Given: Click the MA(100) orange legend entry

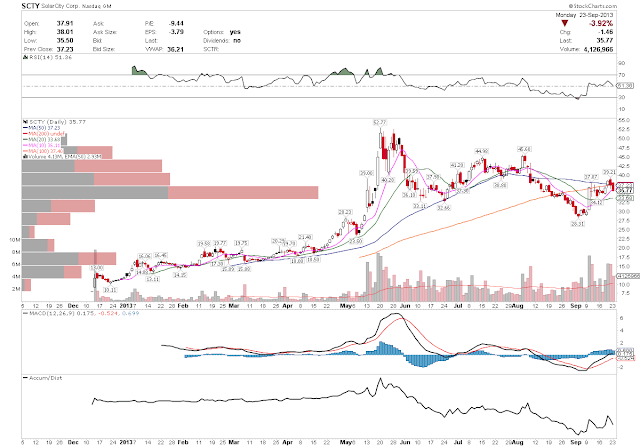Looking at the screenshot, I should point(43,151).
